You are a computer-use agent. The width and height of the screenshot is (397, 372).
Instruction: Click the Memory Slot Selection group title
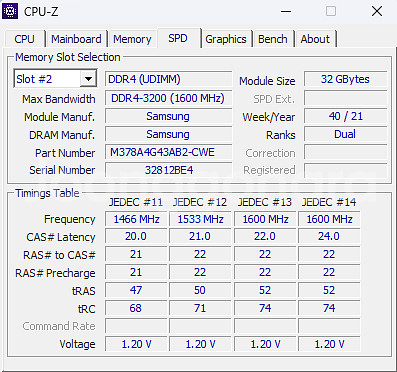pos(68,57)
